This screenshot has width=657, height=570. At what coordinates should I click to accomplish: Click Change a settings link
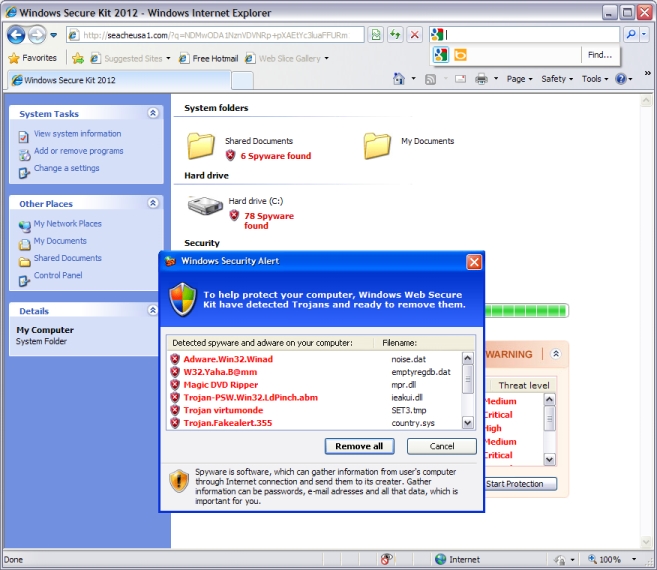66,168
